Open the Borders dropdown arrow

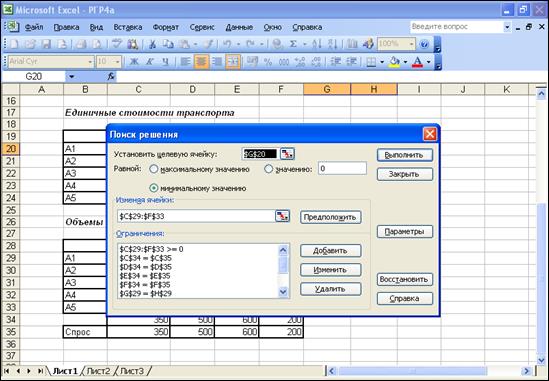382,62
